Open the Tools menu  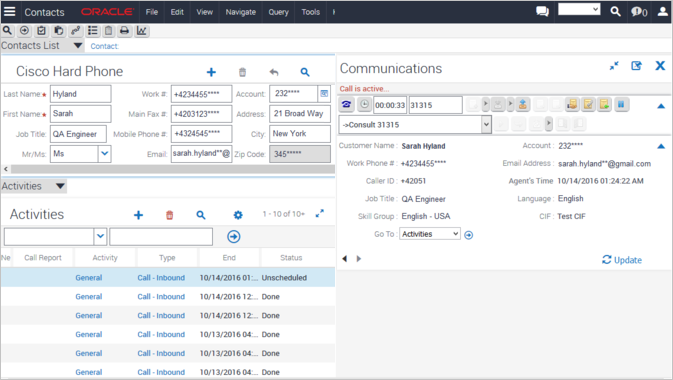(310, 12)
